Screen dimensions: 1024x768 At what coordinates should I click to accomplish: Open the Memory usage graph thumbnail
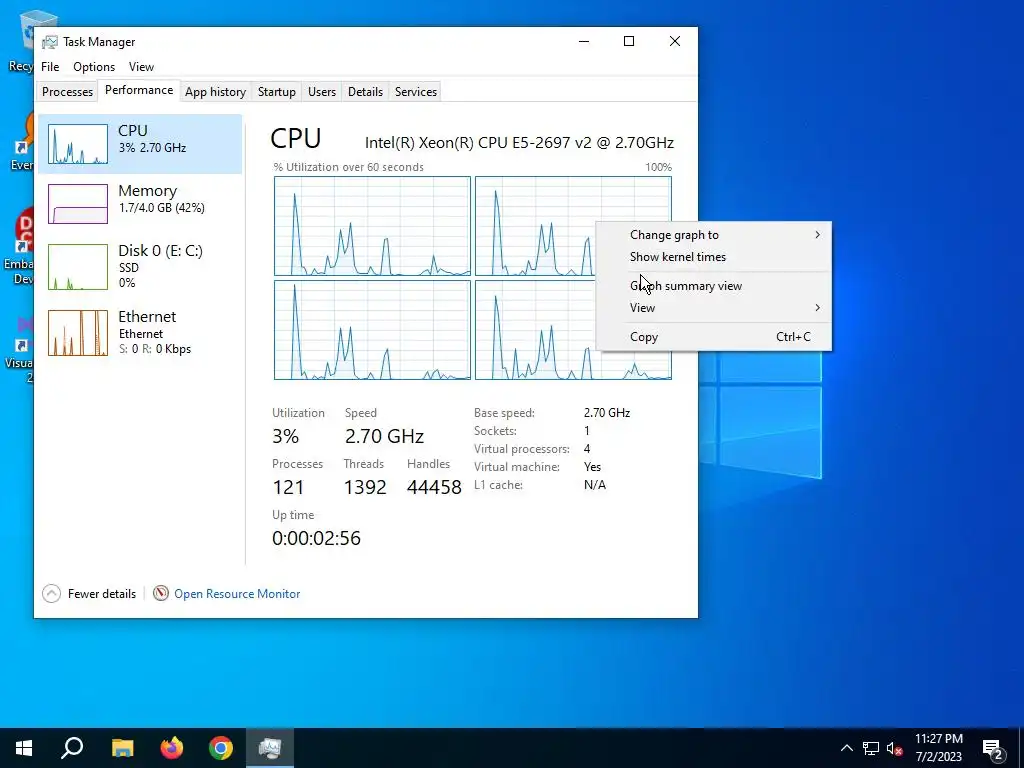78,204
